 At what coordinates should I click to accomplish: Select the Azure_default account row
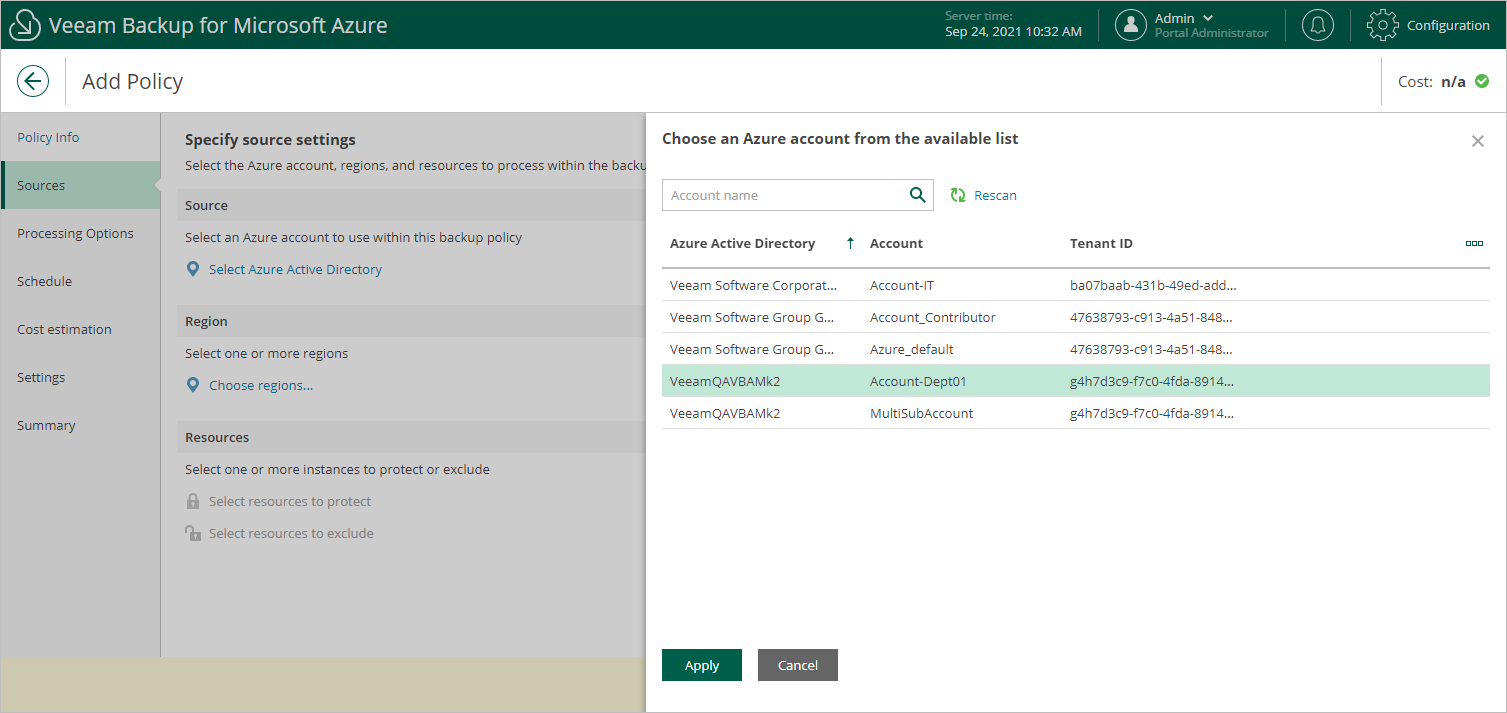tap(1076, 349)
